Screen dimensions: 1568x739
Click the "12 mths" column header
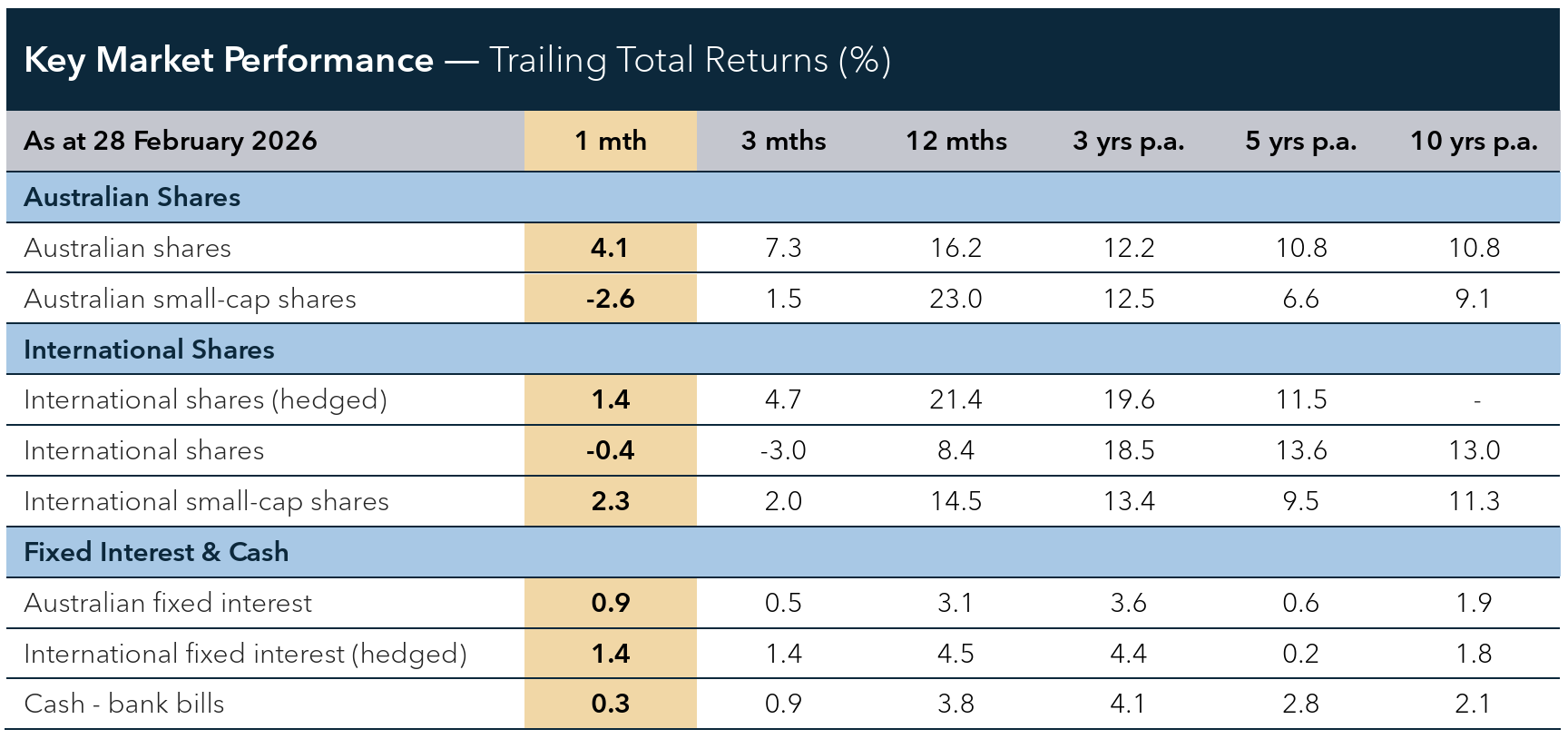(955, 141)
